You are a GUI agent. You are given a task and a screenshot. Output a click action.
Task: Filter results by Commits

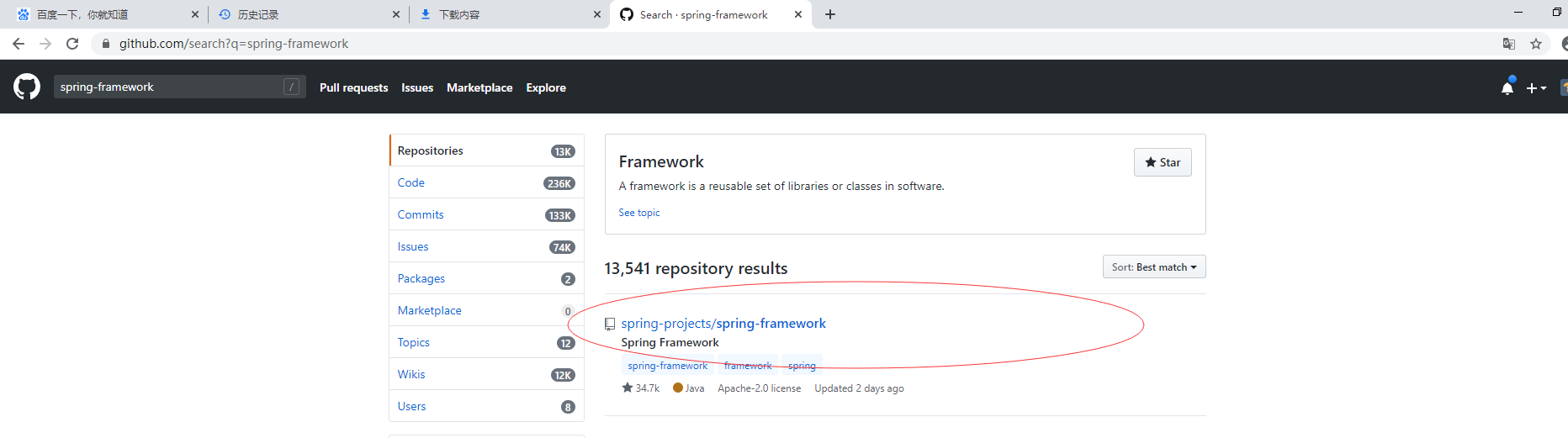pyautogui.click(x=421, y=215)
